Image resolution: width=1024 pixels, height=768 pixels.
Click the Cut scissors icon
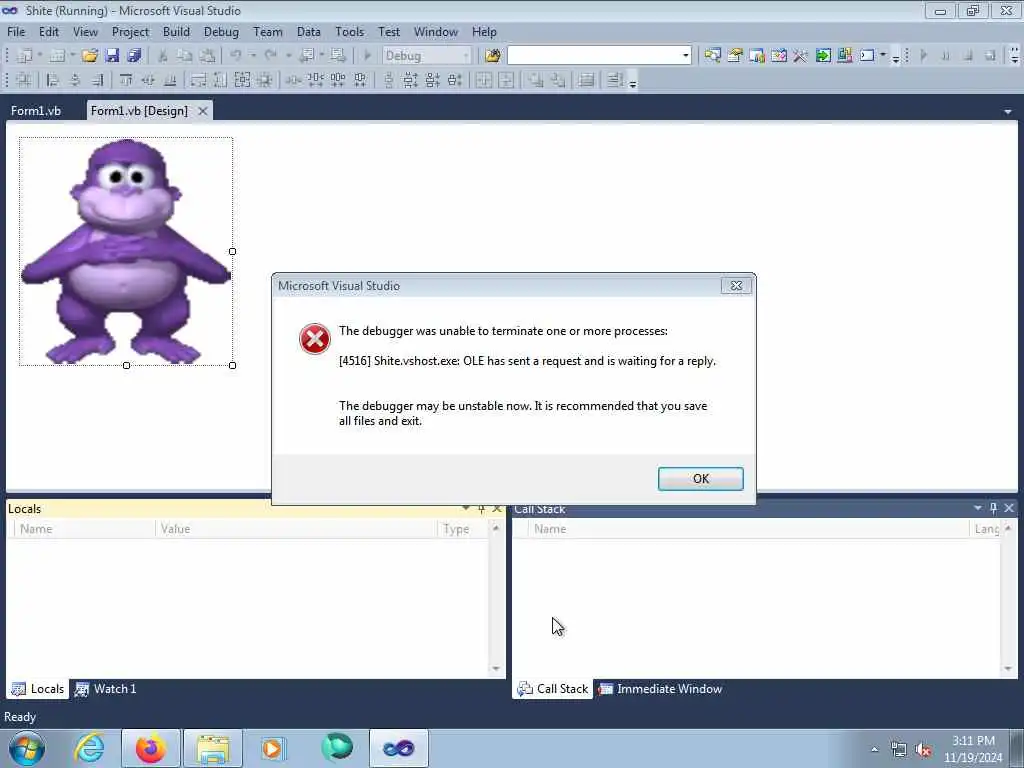point(163,56)
